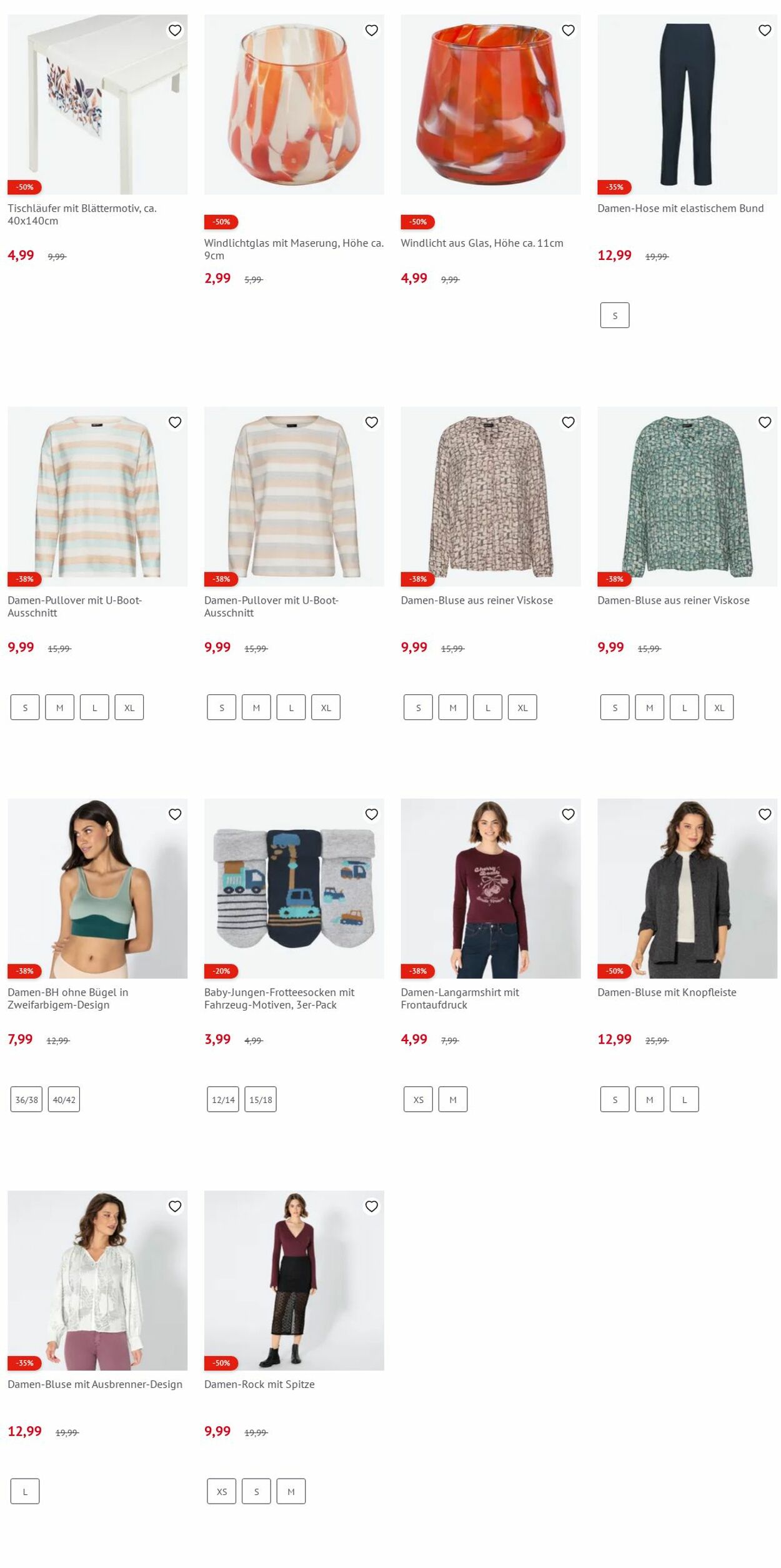View the Damen-Bluse mit Ausbrenner-Design product photo
Viewport: 781px width, 1568px height.
pos(97,1281)
